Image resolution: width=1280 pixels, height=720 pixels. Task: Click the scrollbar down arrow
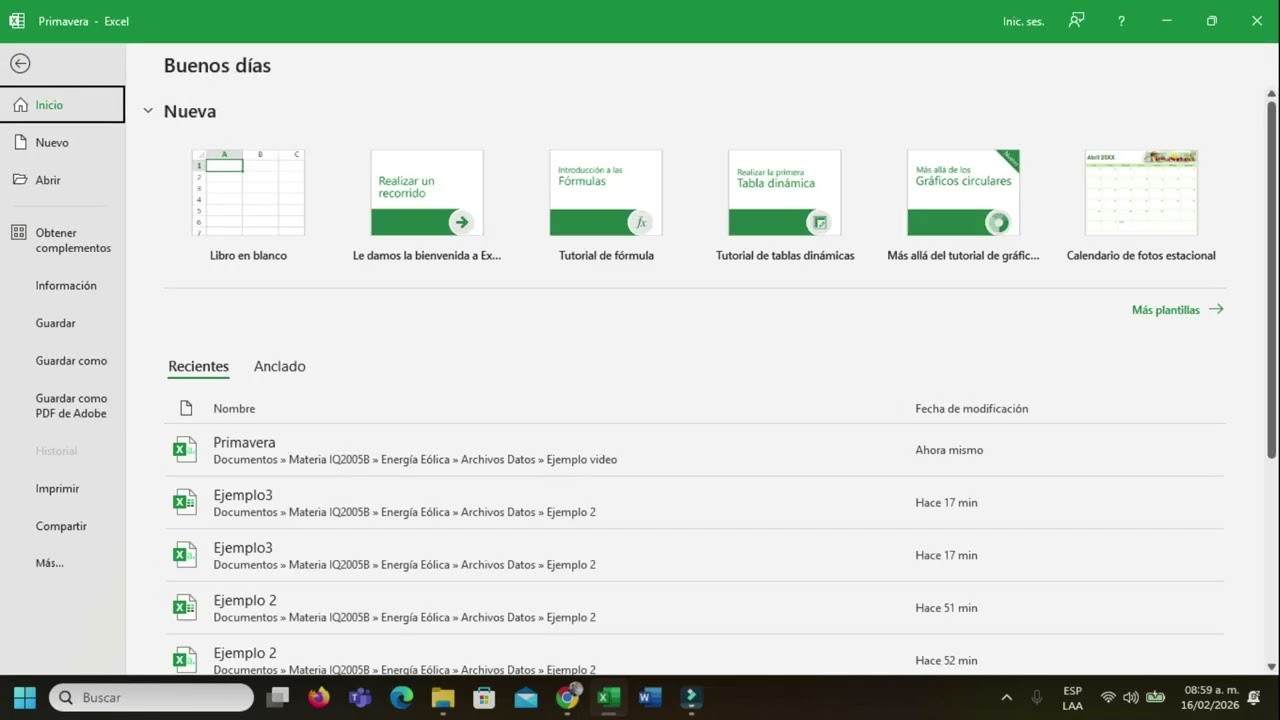coord(1272,667)
